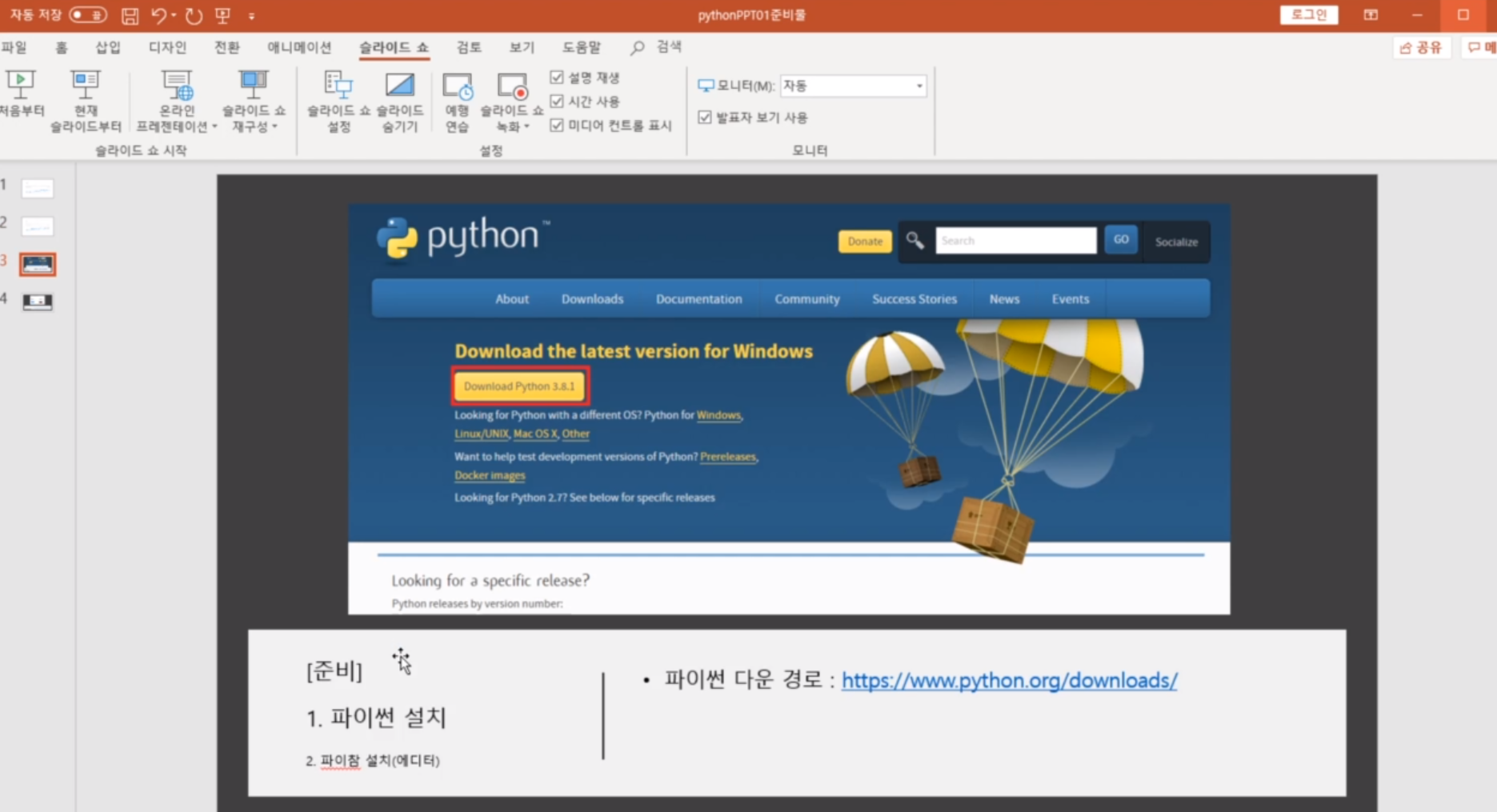Switch to the Transitions tab
This screenshot has width=1497, height=812.
(x=227, y=47)
